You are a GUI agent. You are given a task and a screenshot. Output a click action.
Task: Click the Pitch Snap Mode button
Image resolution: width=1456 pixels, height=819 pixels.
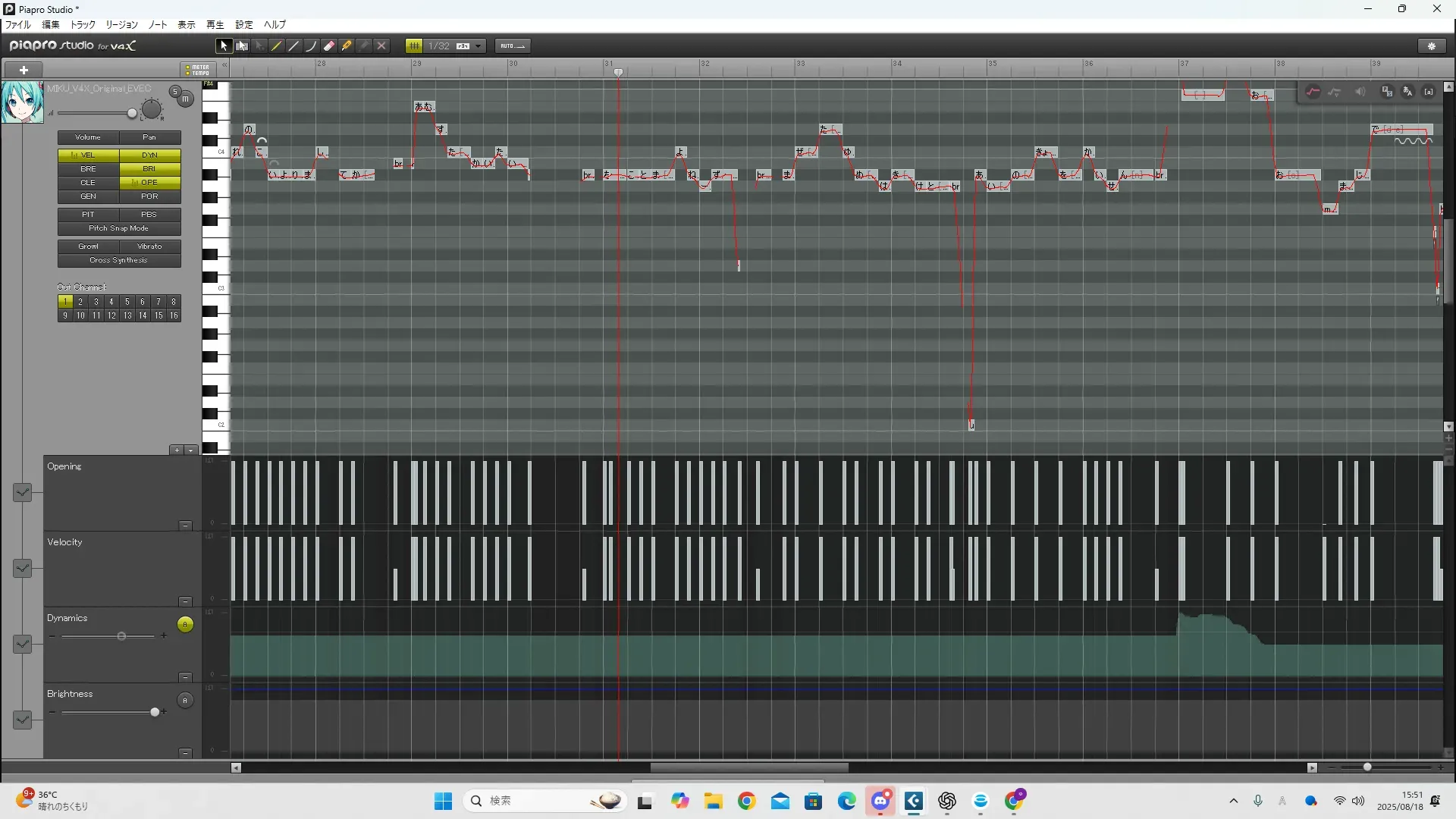119,228
